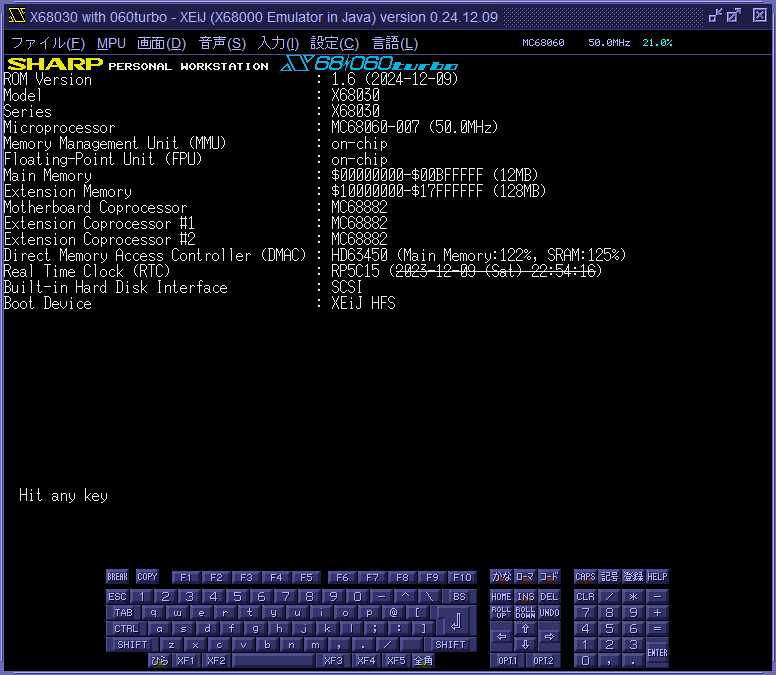The width and height of the screenshot is (776, 675).
Task: Click the large return arrow key
Action: click(x=456, y=621)
